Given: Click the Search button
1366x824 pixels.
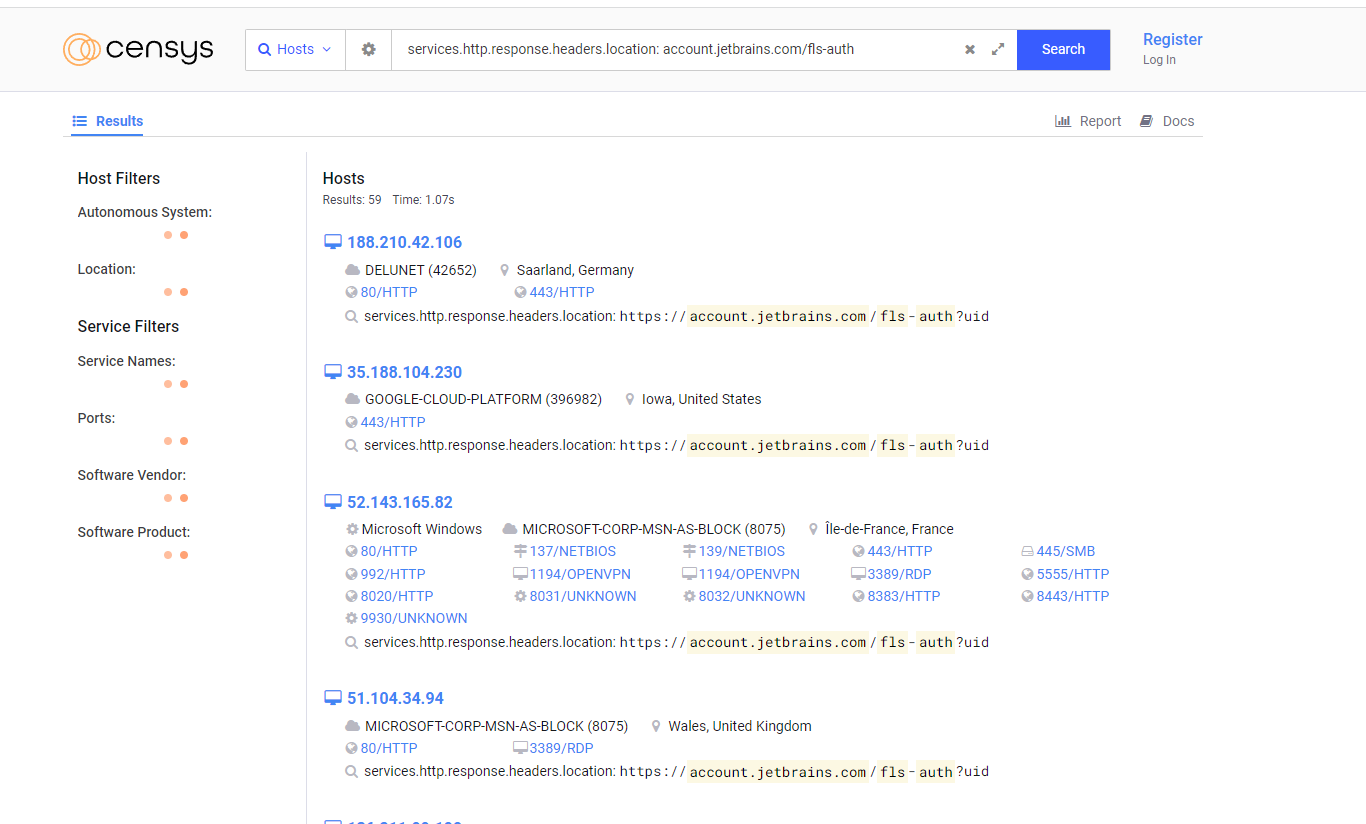Looking at the screenshot, I should (1063, 49).
